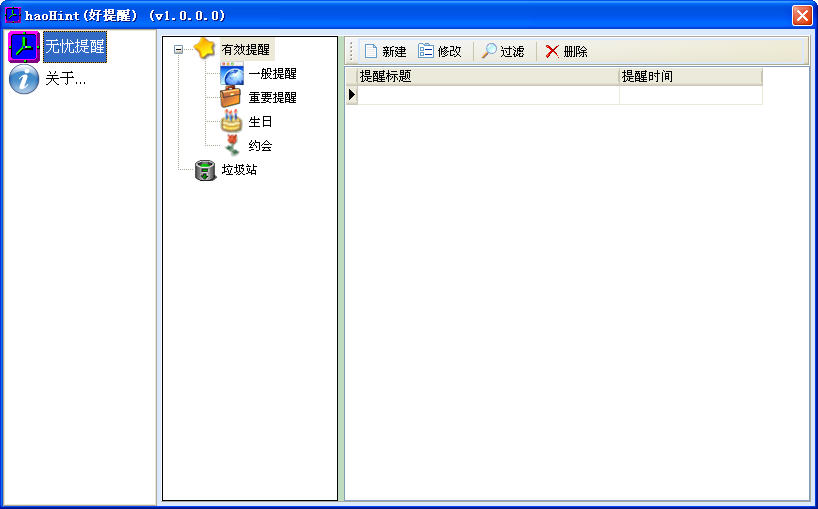Select the 垃圾站 tree item
818x509 pixels.
pos(239,170)
